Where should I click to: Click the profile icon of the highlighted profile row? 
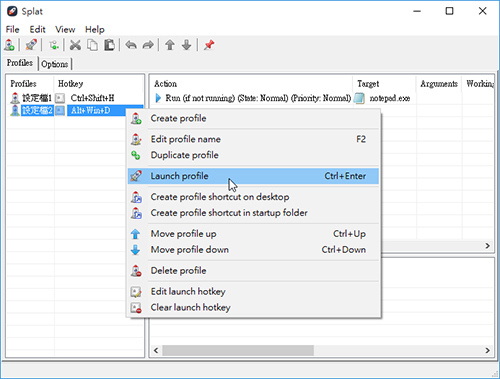tap(15, 110)
